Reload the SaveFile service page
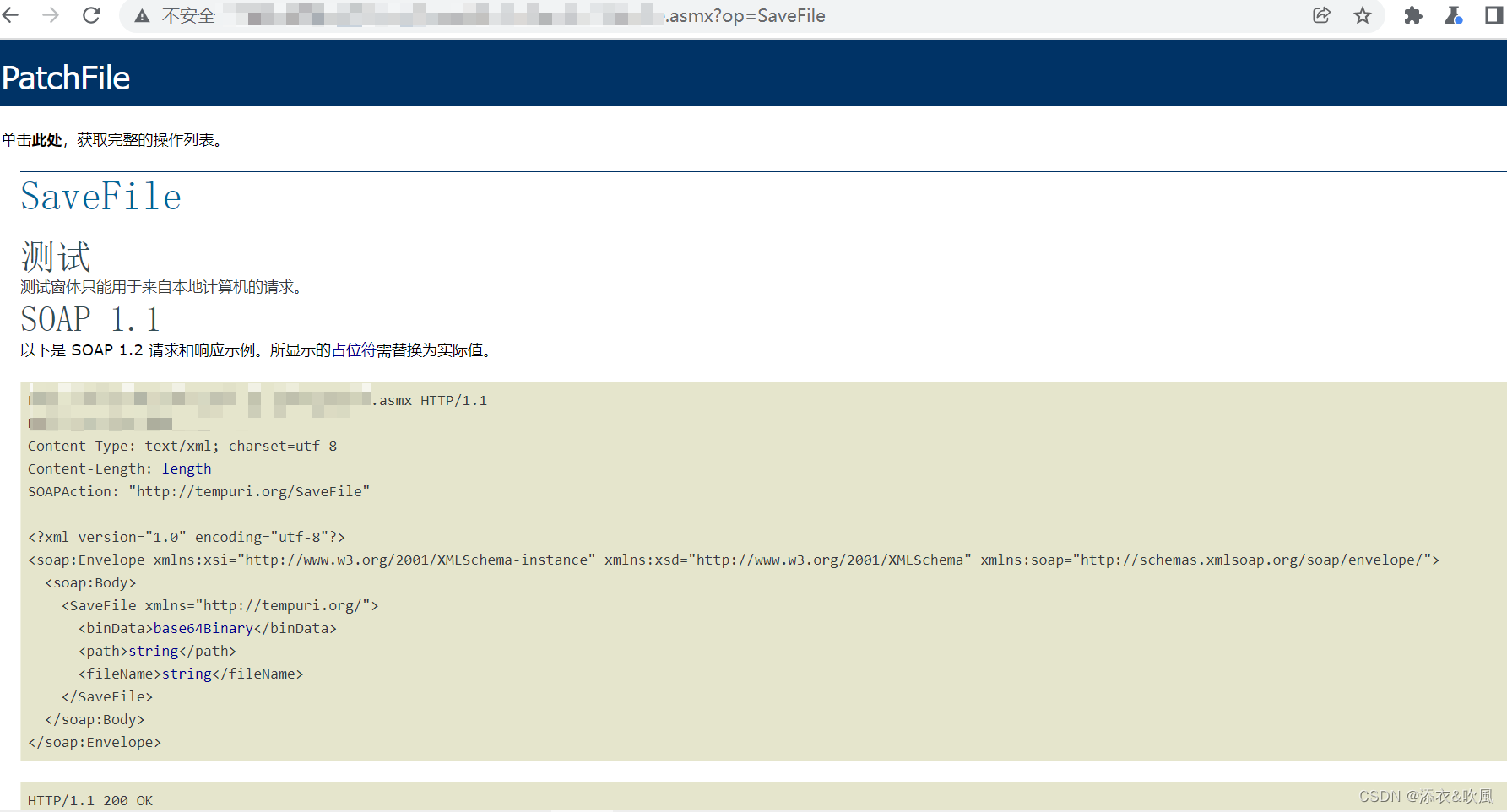The image size is (1507, 812). point(91,15)
